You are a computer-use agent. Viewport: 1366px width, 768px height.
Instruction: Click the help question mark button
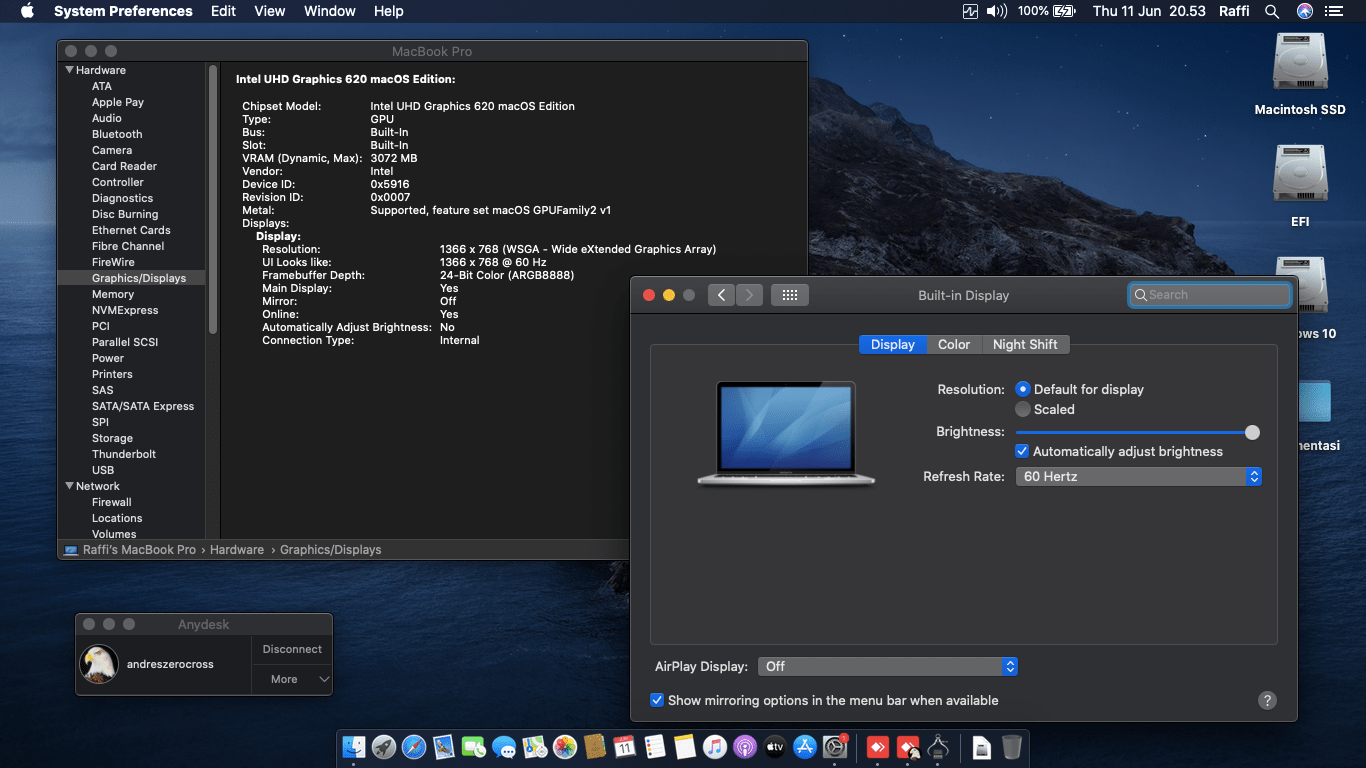tap(1267, 701)
